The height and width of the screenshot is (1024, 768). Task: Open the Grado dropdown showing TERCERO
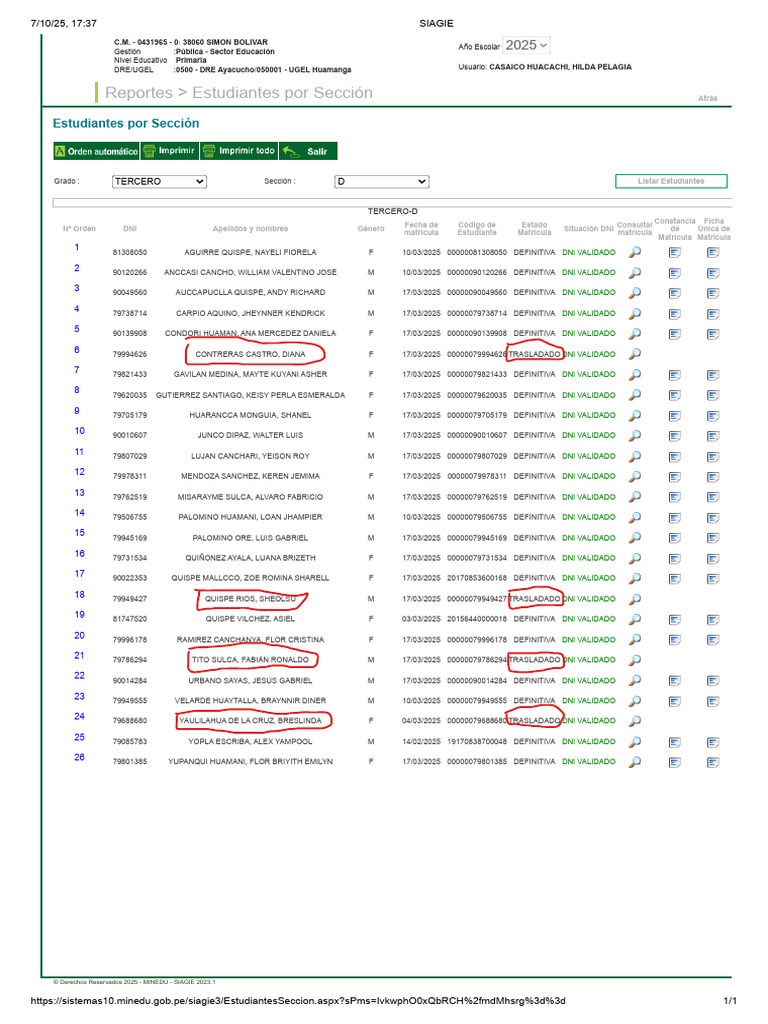point(159,182)
